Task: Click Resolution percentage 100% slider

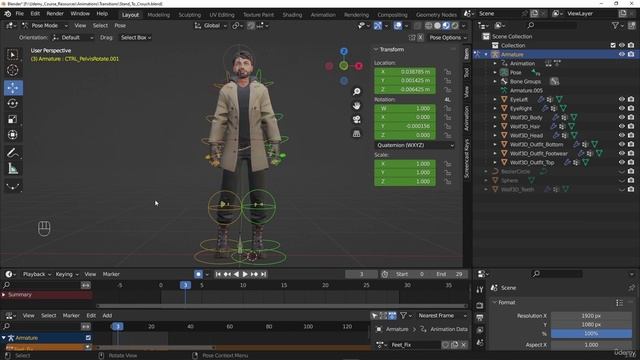Action: point(591,333)
